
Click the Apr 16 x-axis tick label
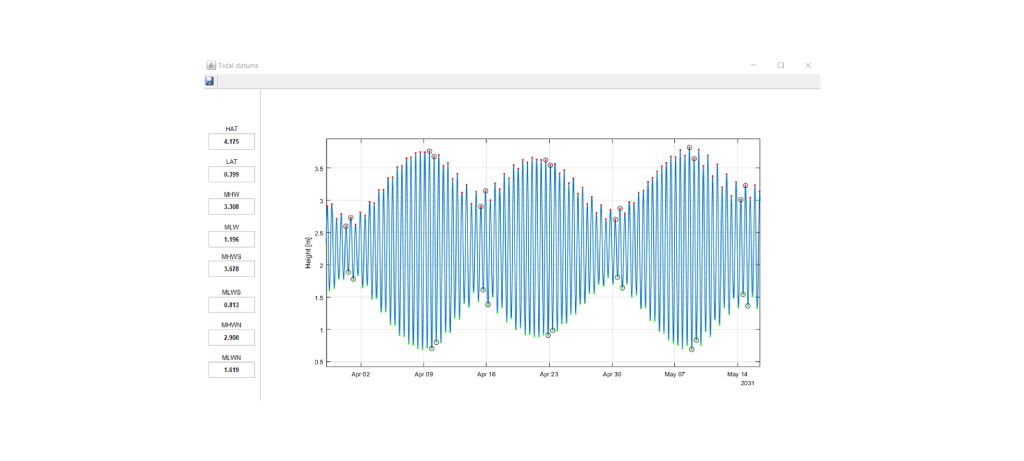(x=486, y=374)
